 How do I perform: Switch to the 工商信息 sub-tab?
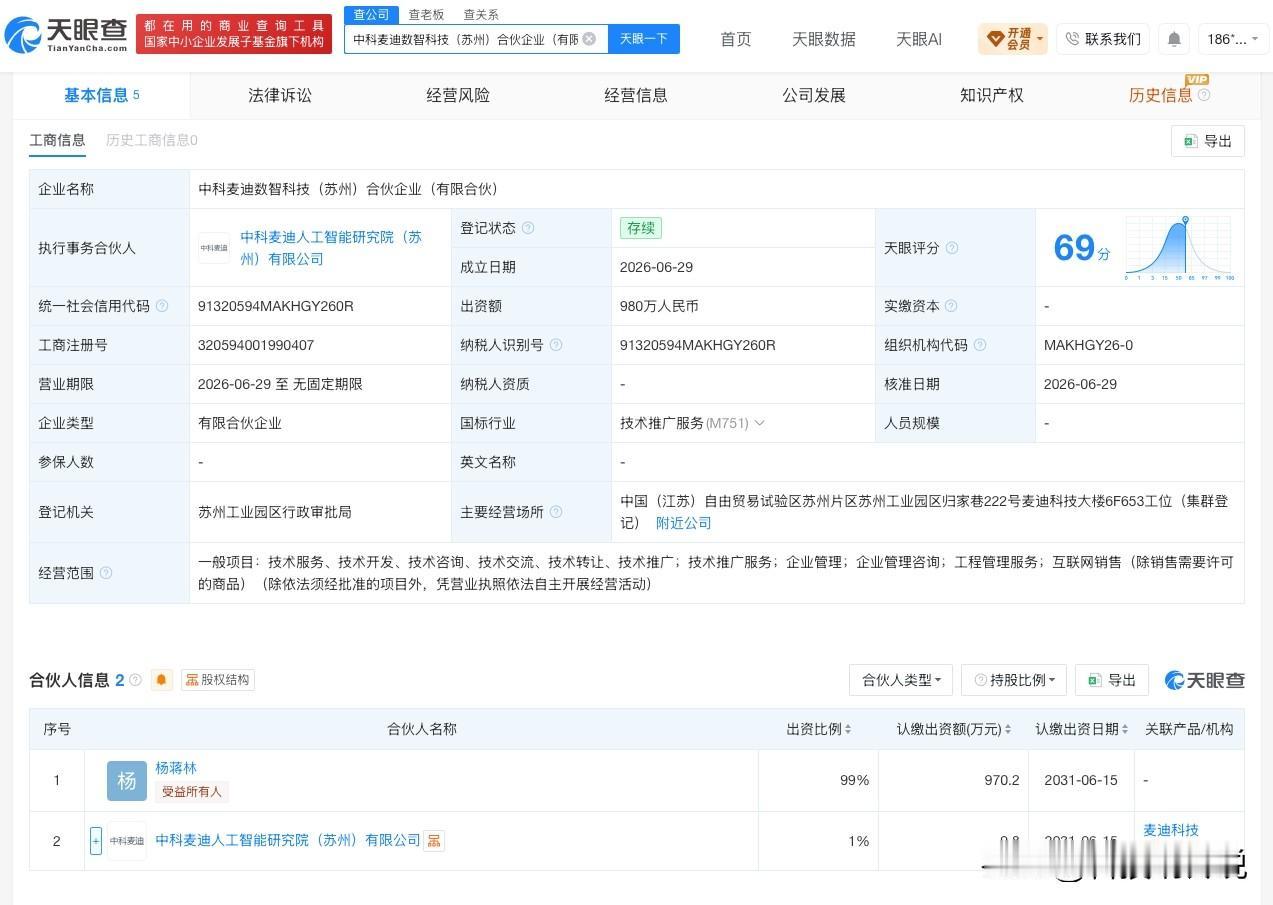point(58,140)
